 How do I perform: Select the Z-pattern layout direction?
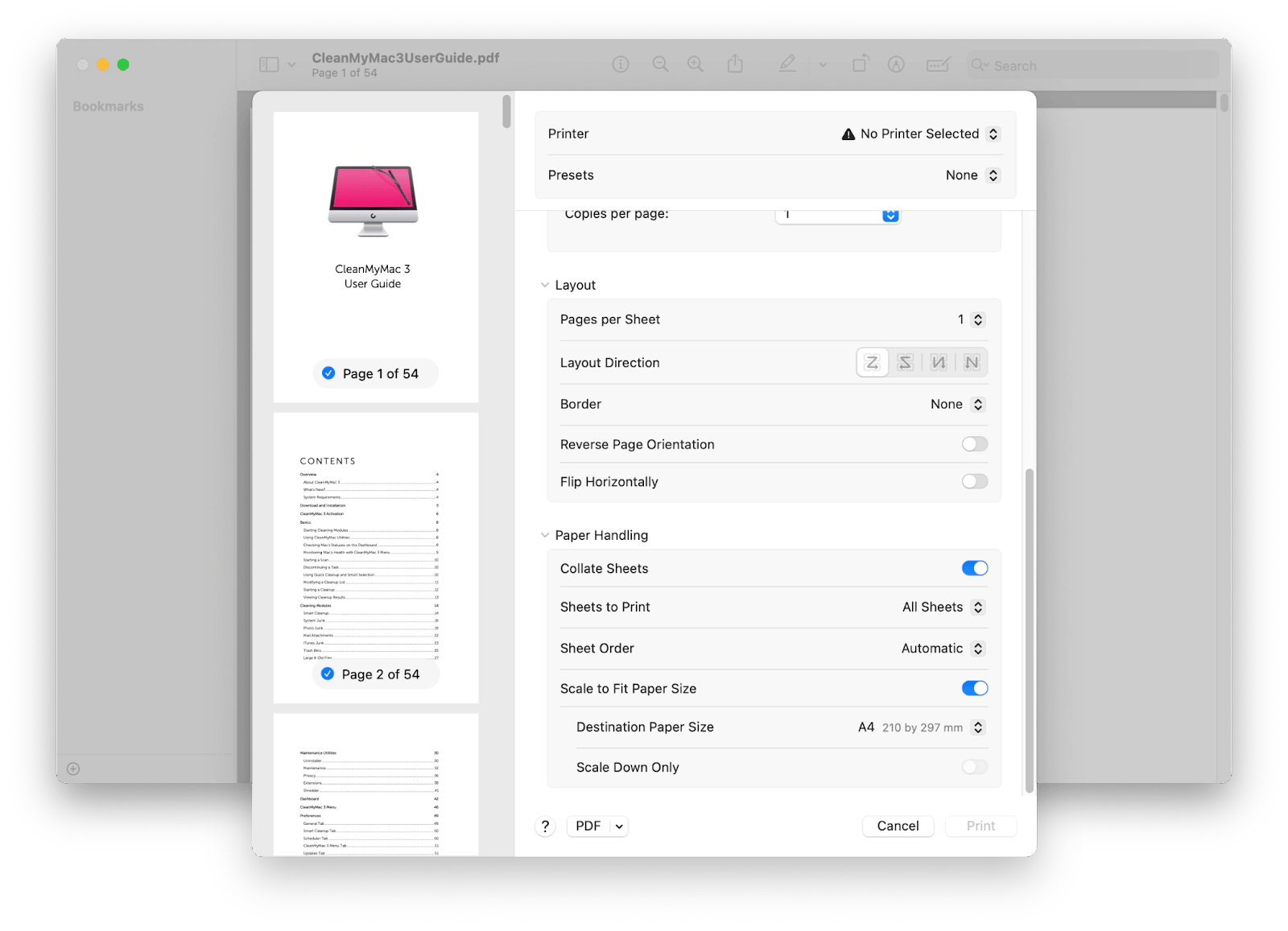873,363
